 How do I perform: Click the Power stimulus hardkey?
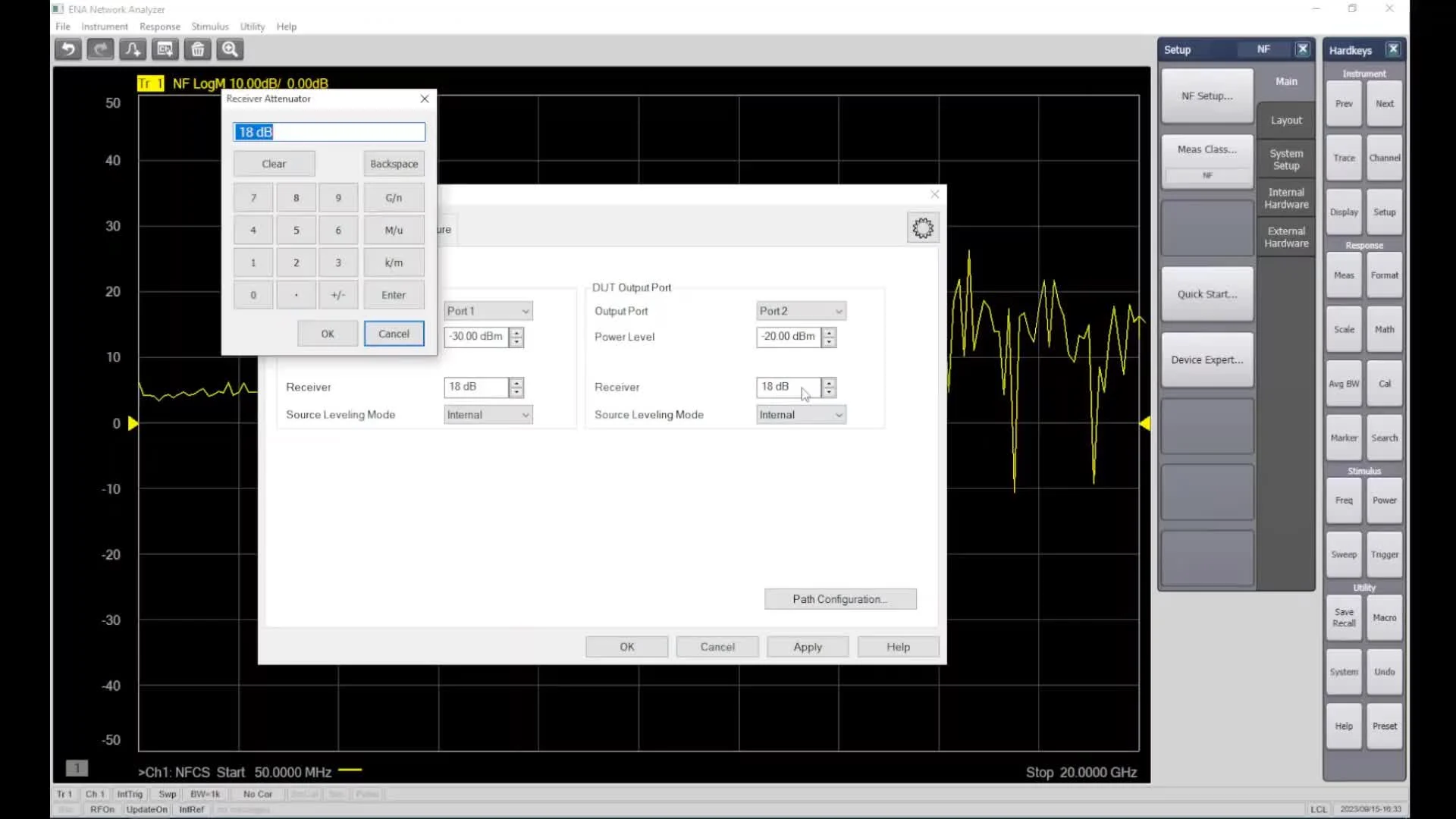(1385, 500)
